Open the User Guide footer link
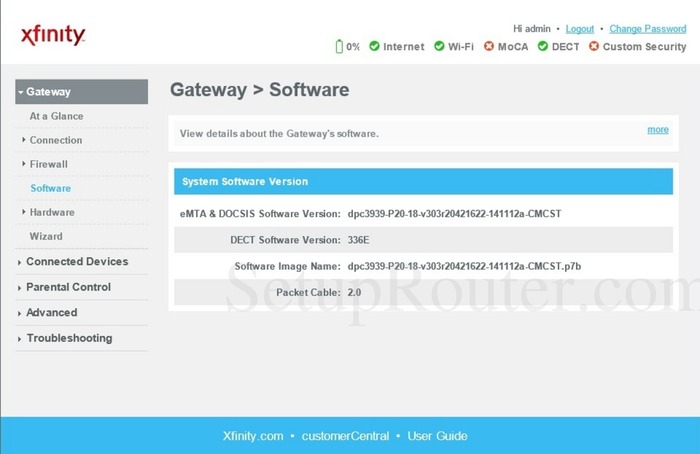The width and height of the screenshot is (700, 454). [x=437, y=436]
